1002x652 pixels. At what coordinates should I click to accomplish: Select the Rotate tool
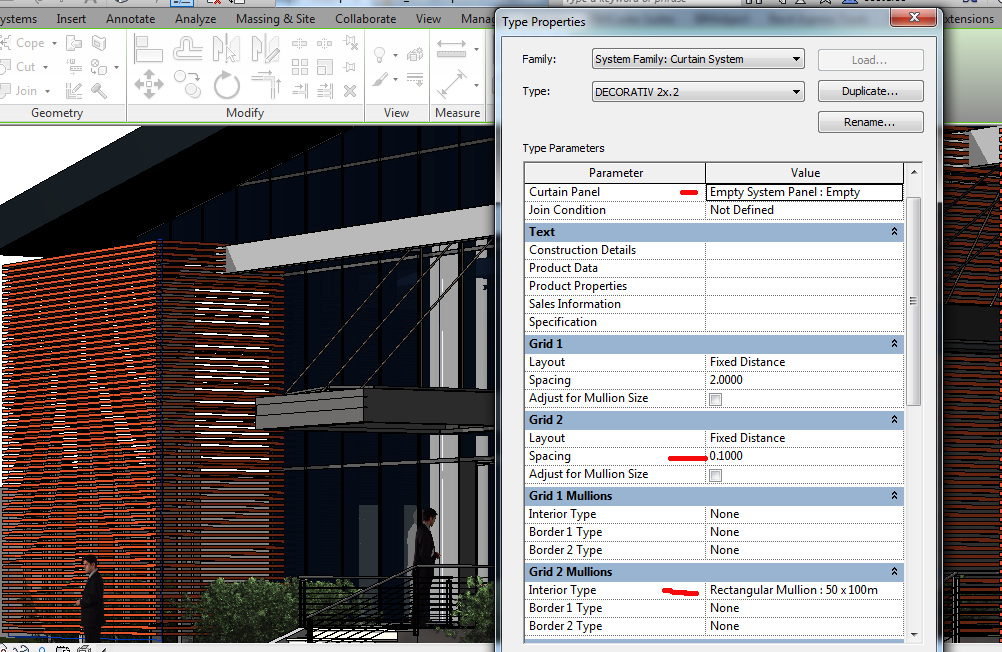pos(226,84)
